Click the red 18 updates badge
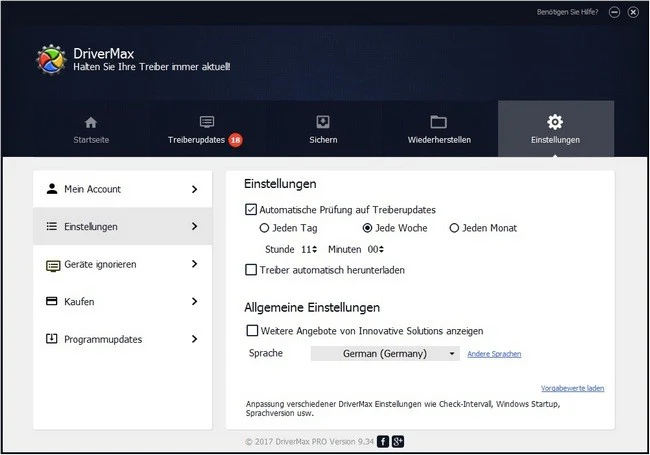The width and height of the screenshot is (650, 455). point(235,140)
